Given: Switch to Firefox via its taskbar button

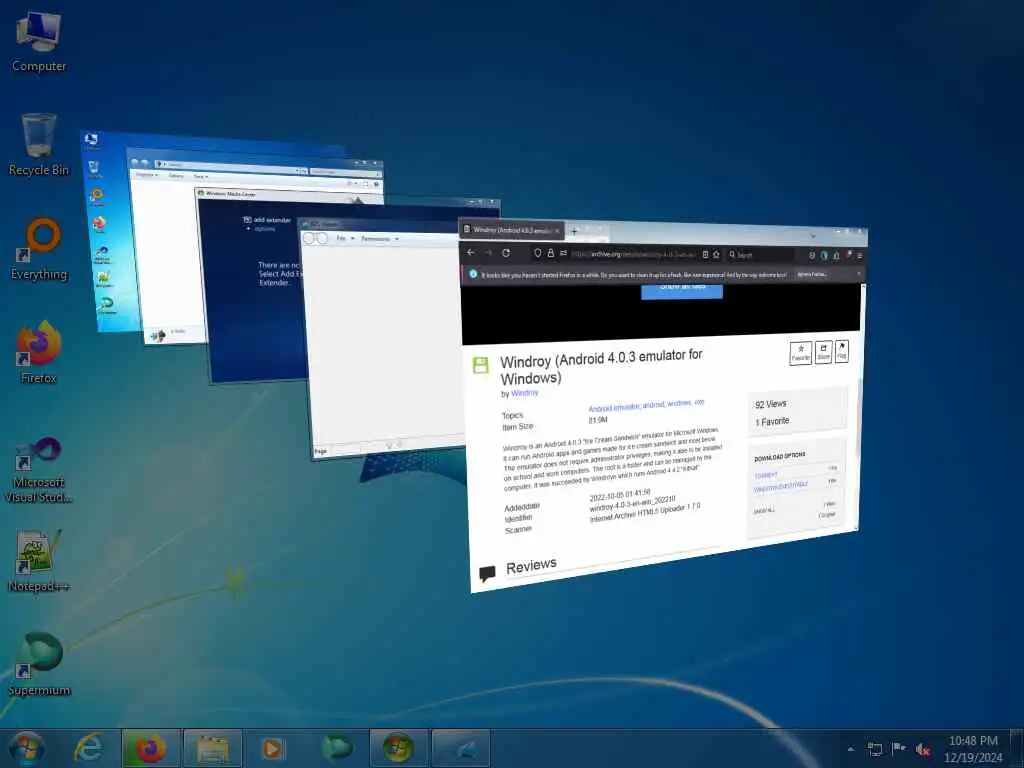Looking at the screenshot, I should (150, 748).
